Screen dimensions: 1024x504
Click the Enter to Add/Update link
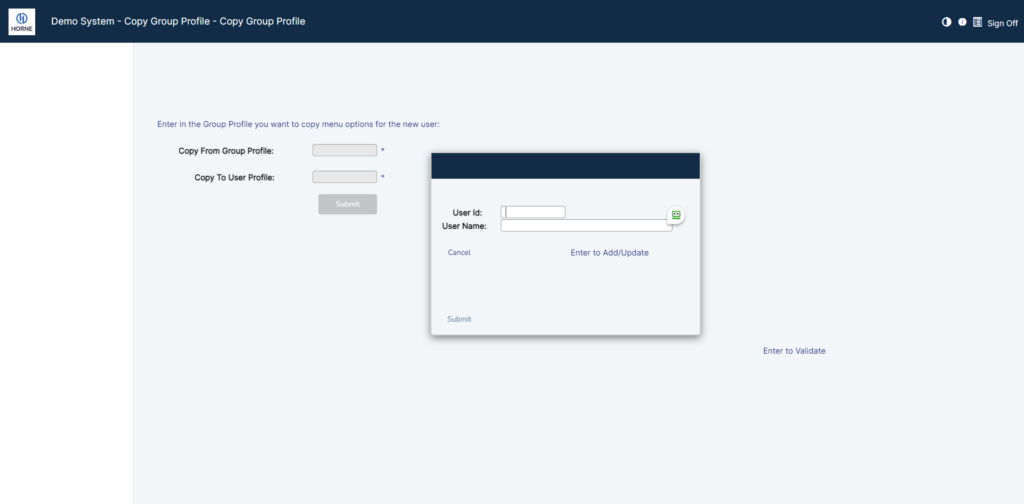coord(609,253)
